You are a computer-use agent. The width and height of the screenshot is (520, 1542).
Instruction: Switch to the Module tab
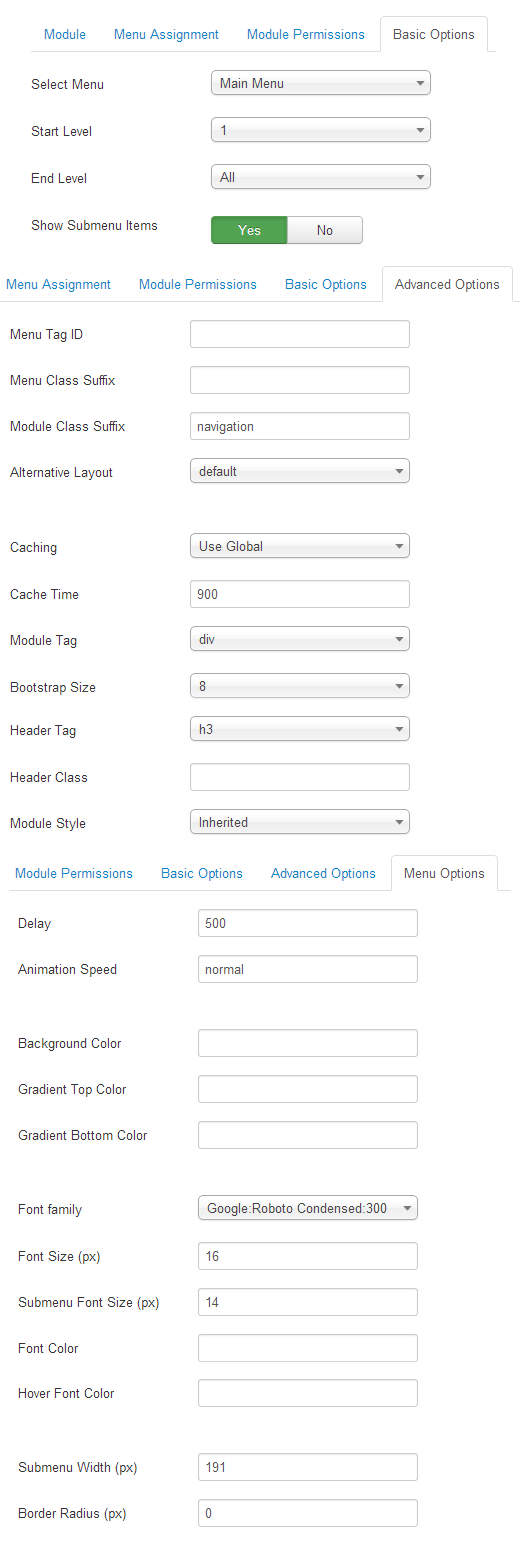click(x=65, y=34)
